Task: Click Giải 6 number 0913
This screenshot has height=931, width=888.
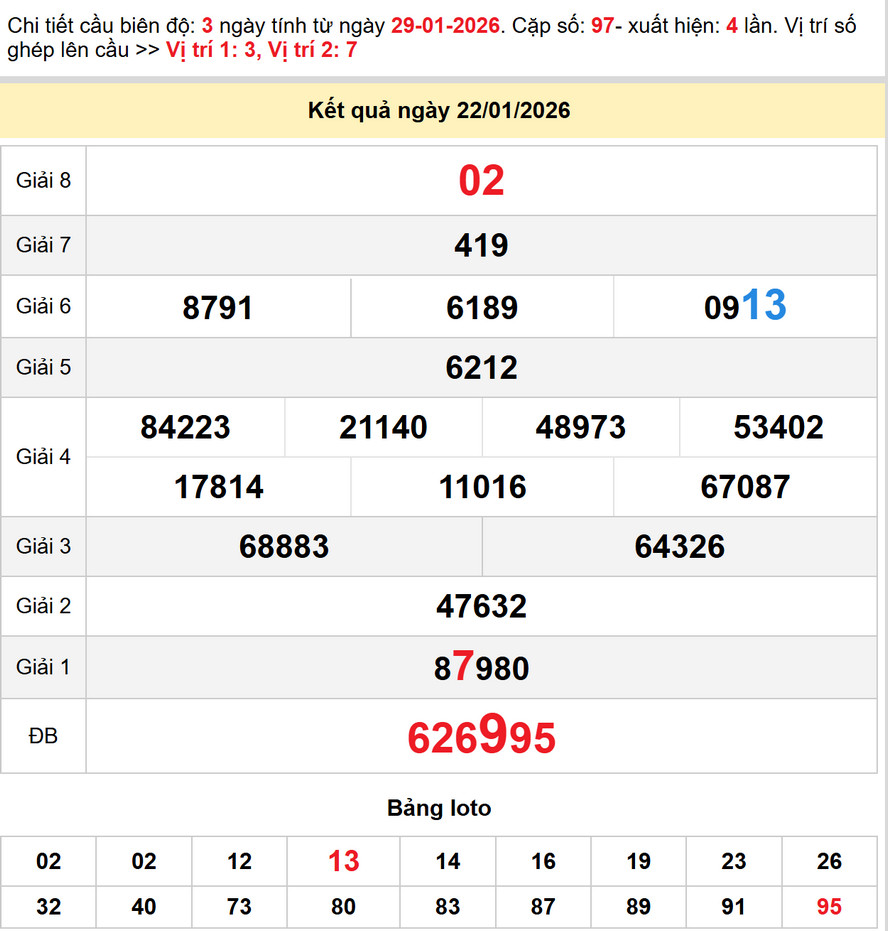Action: [x=745, y=306]
